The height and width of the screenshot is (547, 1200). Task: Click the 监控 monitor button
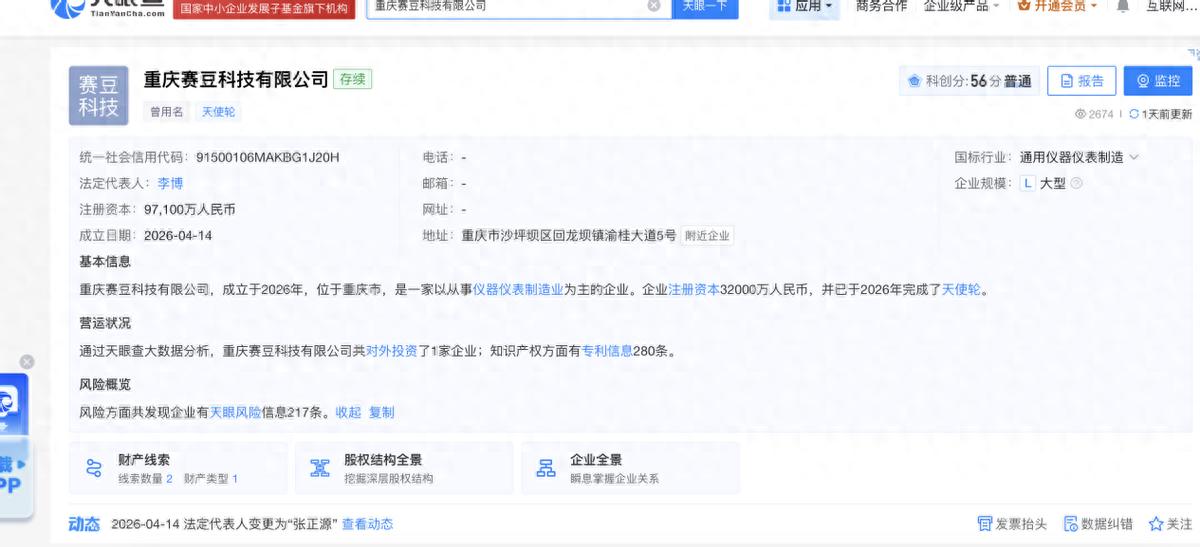tap(1157, 81)
